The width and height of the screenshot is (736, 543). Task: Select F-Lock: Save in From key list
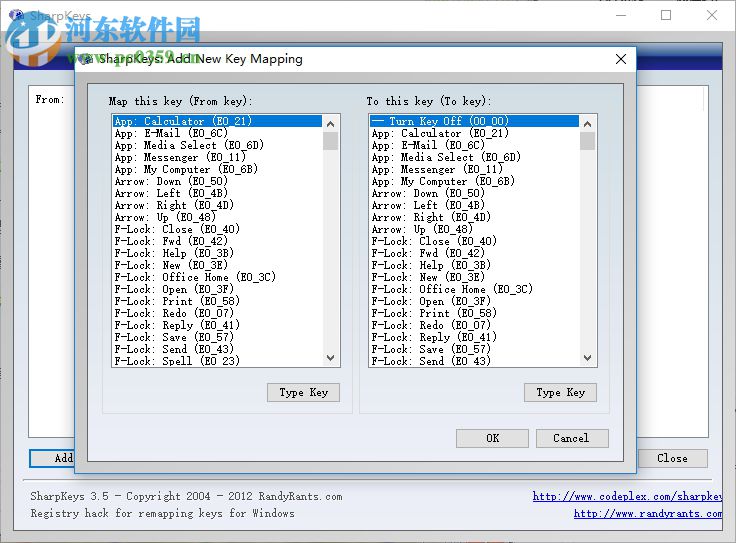[217, 337]
